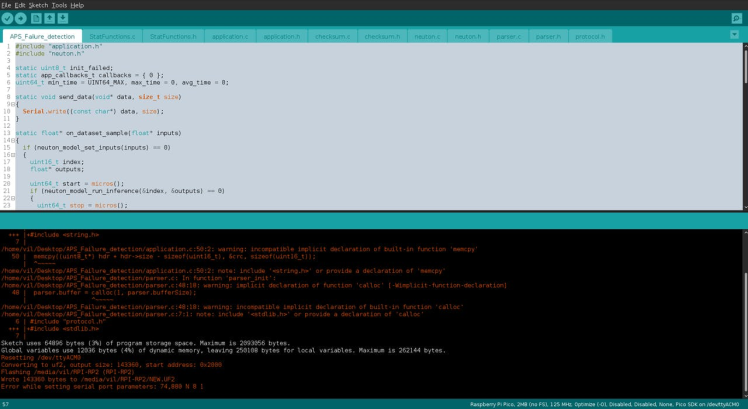This screenshot has width=748, height=409.
Task: Click the 'static uint8_t init_failed;' line
Action: pyautogui.click(x=64, y=68)
